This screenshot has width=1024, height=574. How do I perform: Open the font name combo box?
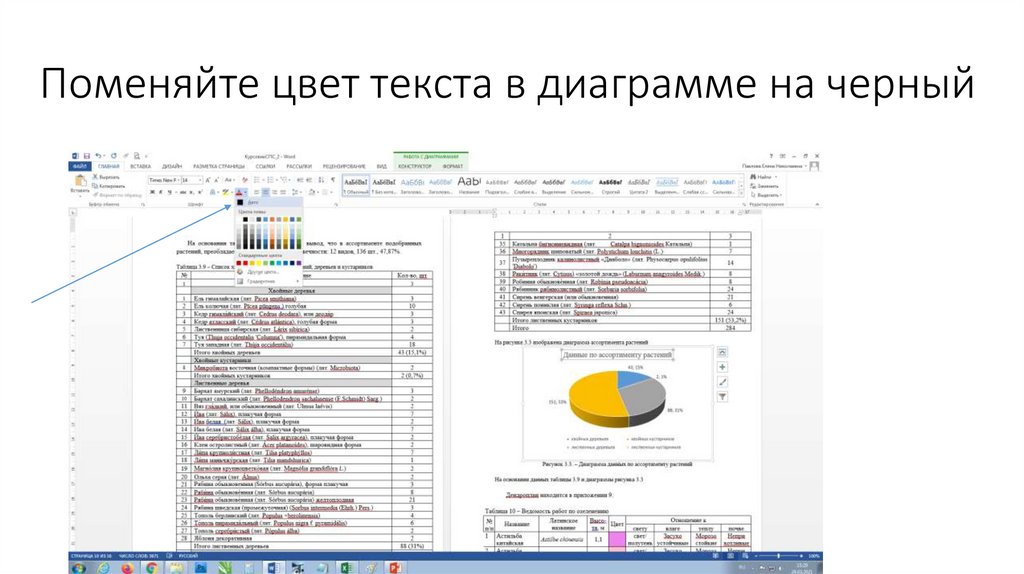165,180
